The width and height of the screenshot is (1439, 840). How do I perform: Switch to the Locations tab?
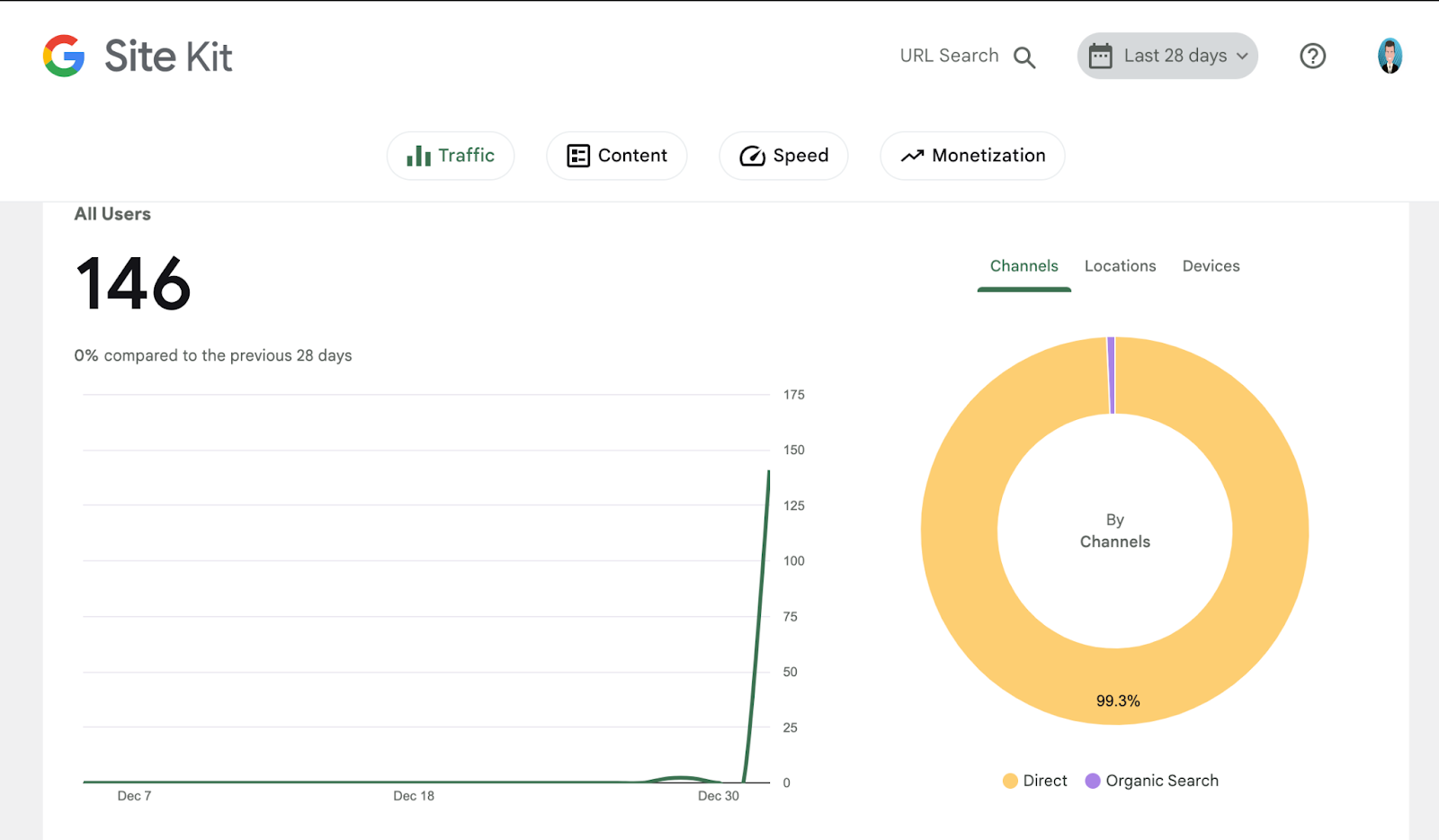tap(1120, 266)
